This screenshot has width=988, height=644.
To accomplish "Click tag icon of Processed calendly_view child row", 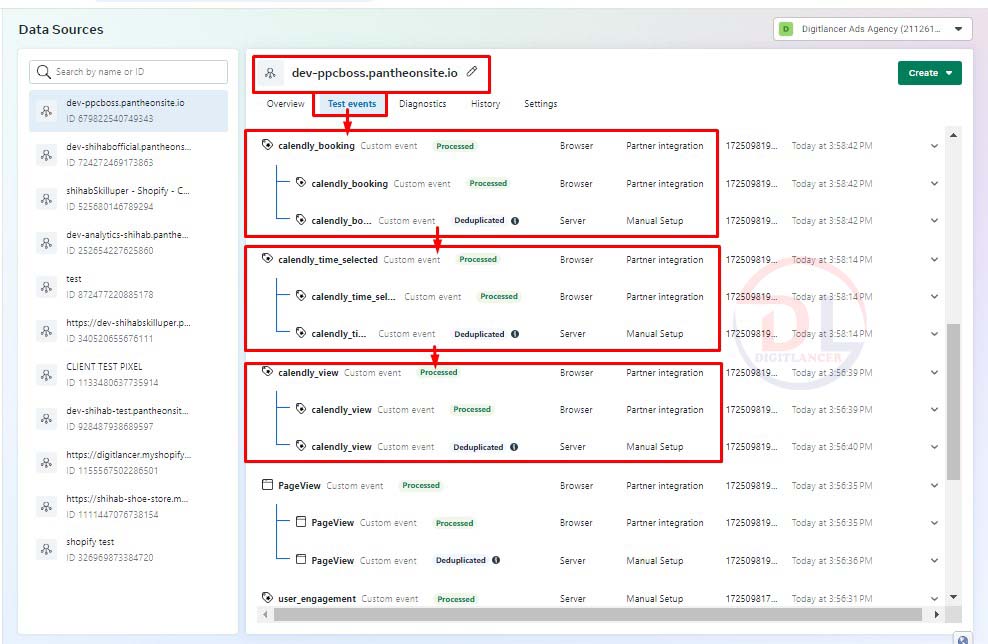I will click(301, 409).
